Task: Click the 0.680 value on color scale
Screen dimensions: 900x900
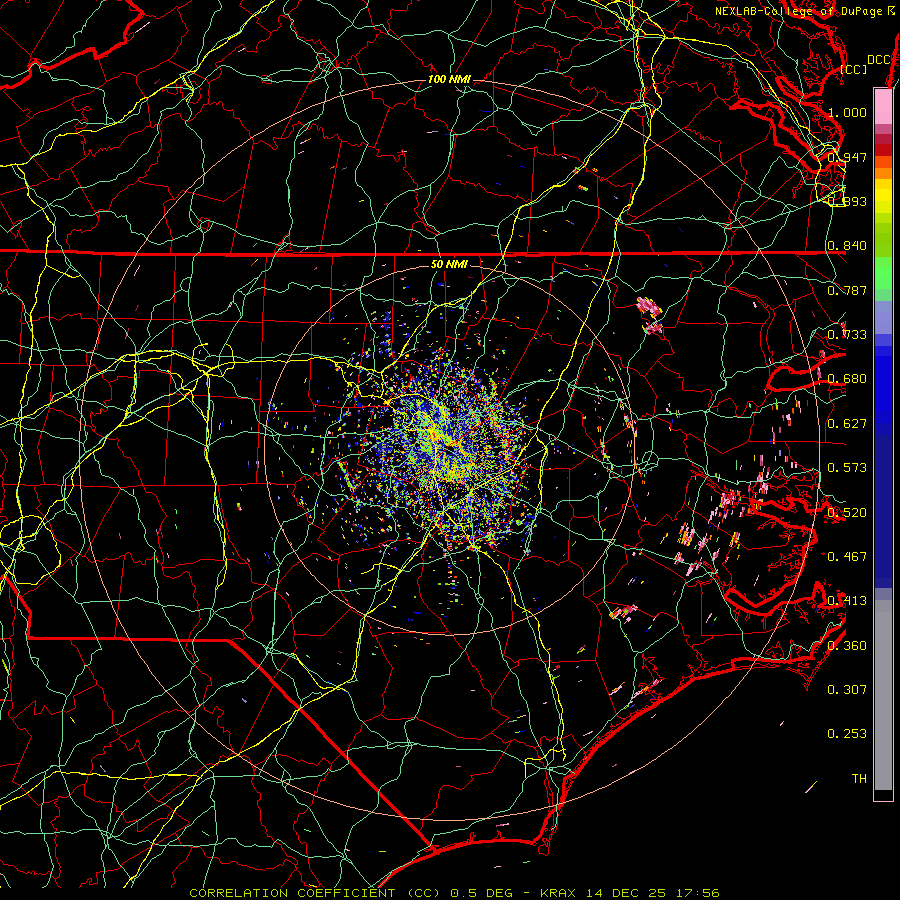Action: point(847,379)
